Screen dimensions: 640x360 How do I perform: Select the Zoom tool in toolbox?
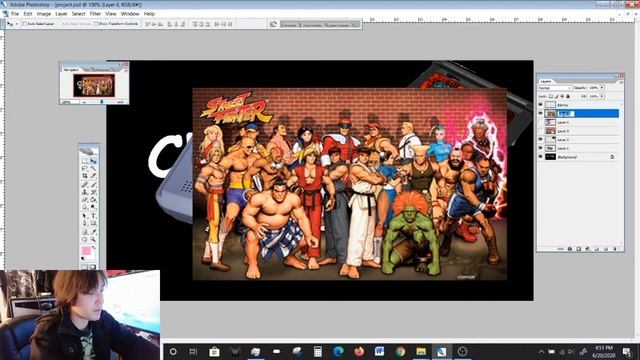click(x=93, y=240)
